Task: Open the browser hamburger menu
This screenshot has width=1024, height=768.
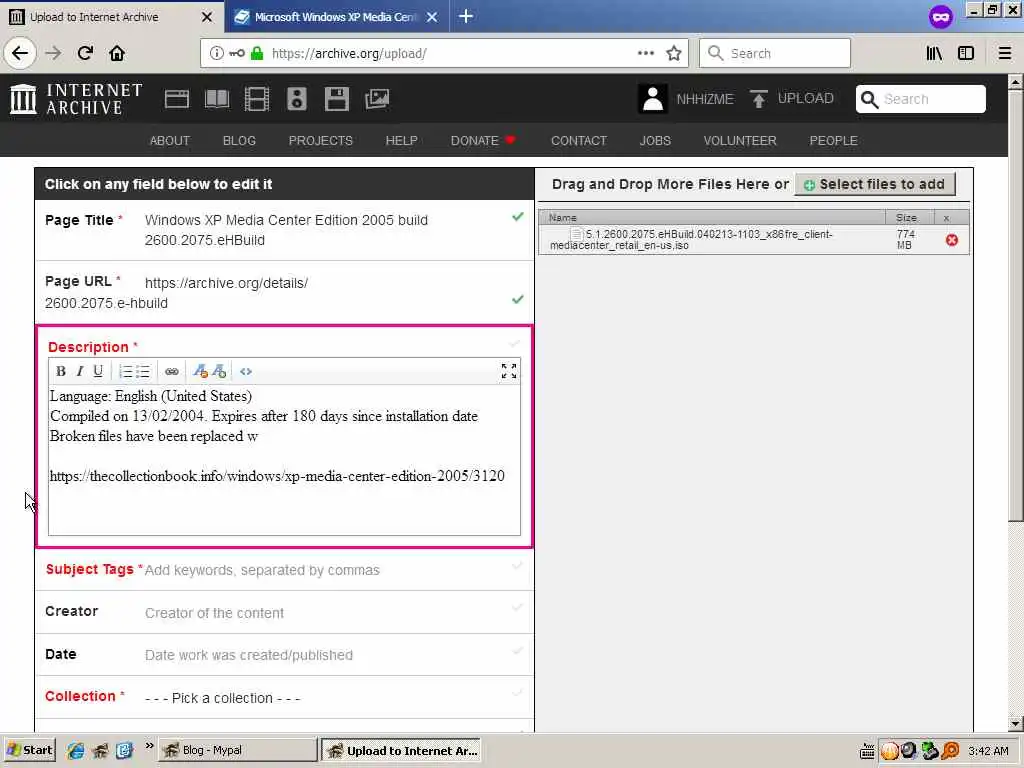Action: (x=1005, y=54)
